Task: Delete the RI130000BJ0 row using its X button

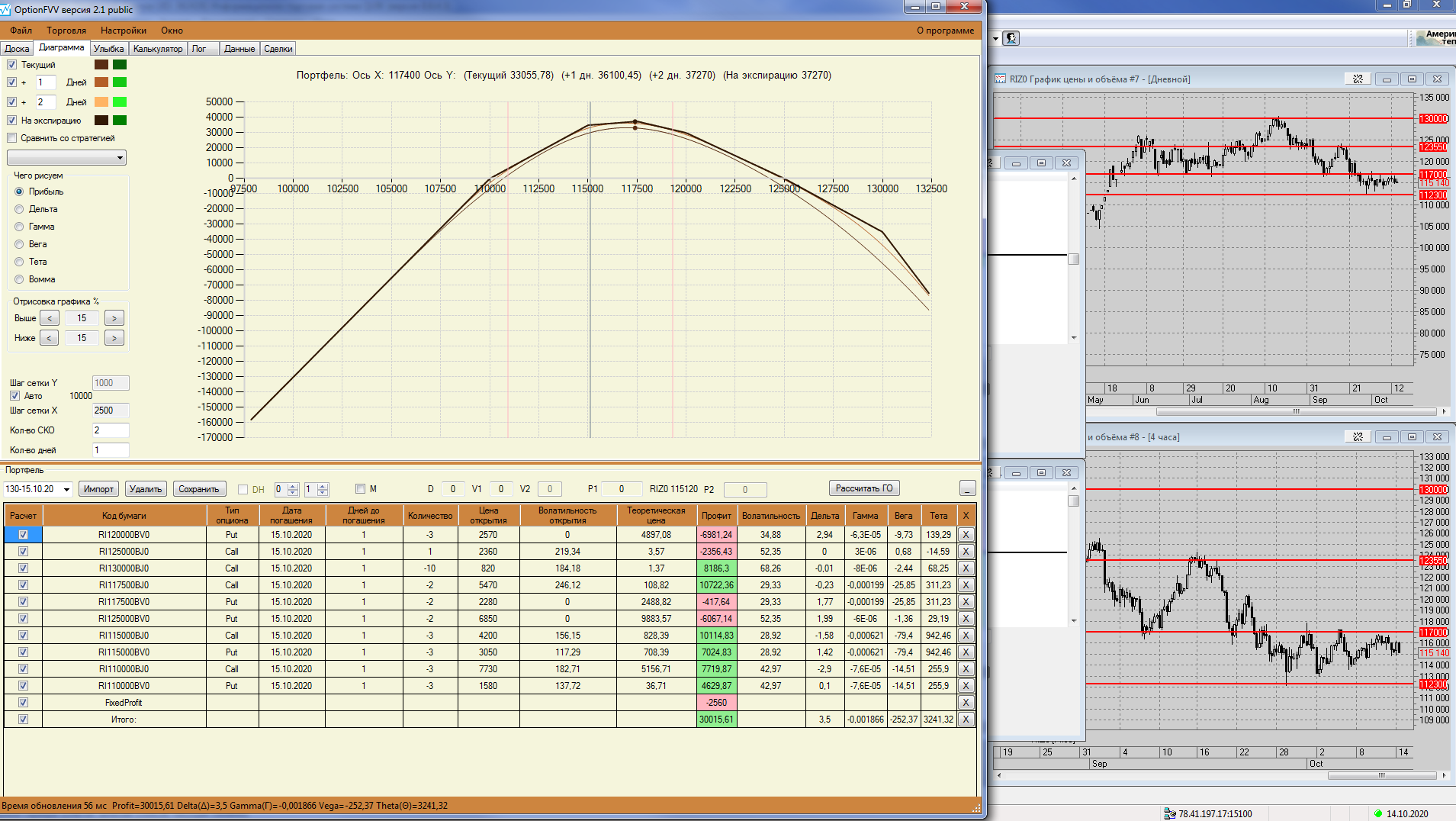Action: (966, 568)
